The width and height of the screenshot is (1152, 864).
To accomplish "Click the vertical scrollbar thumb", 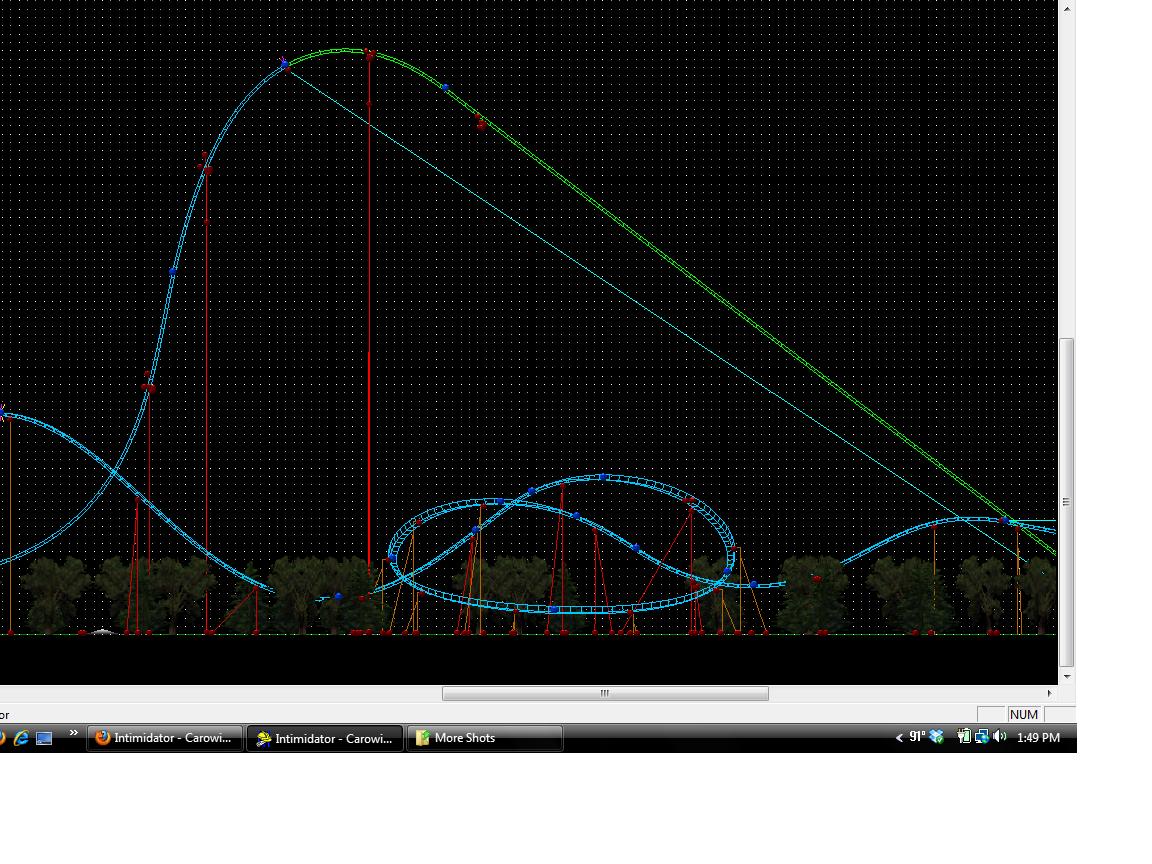I will pos(1067,503).
